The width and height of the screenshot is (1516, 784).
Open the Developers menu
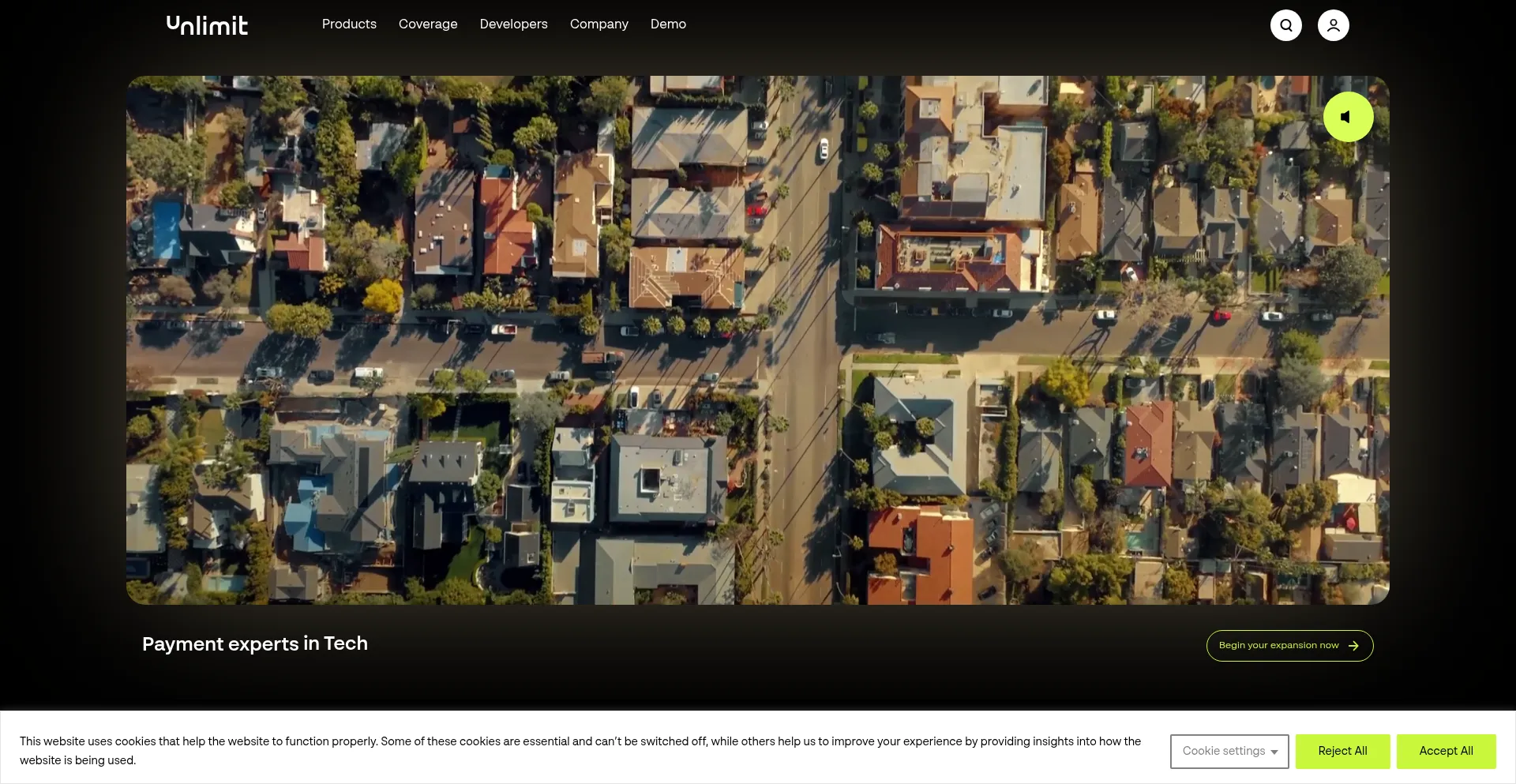[513, 24]
